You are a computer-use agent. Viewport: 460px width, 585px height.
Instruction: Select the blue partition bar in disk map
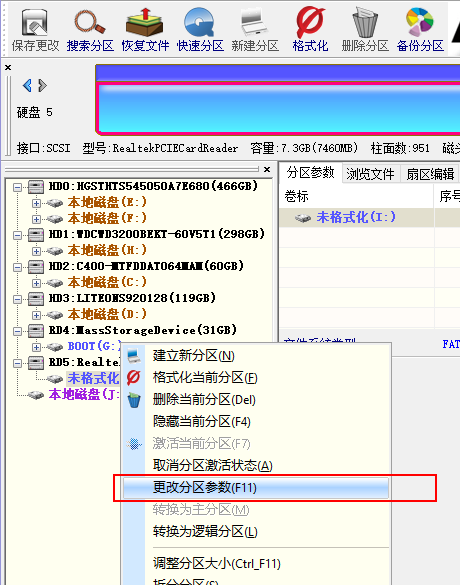[x=278, y=108]
